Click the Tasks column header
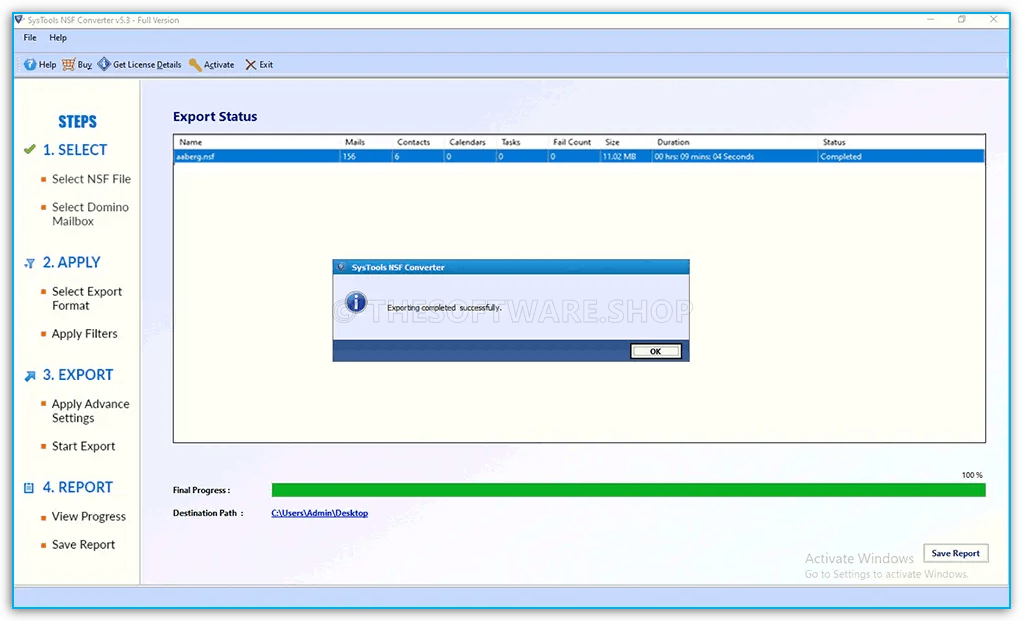Viewport: 1023px width, 621px height. coord(511,142)
